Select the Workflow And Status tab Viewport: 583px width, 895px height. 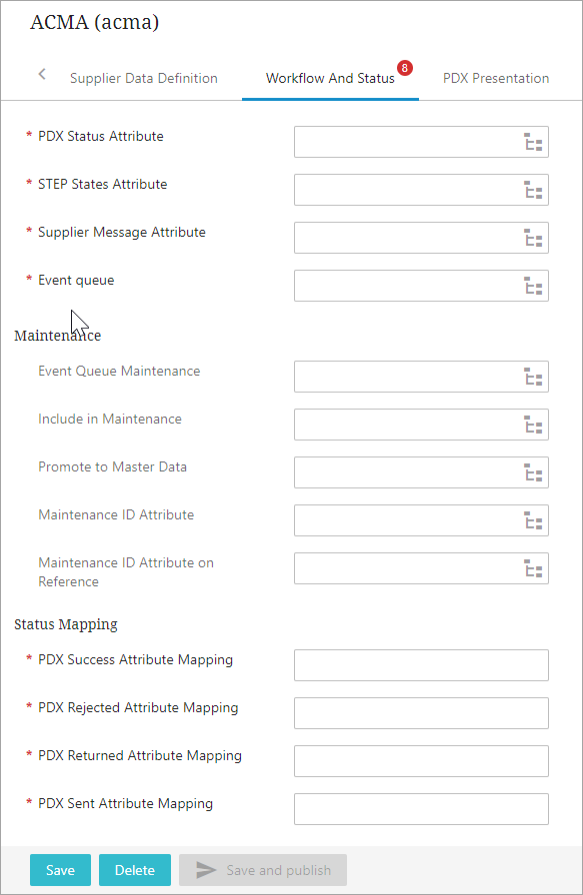[x=330, y=78]
